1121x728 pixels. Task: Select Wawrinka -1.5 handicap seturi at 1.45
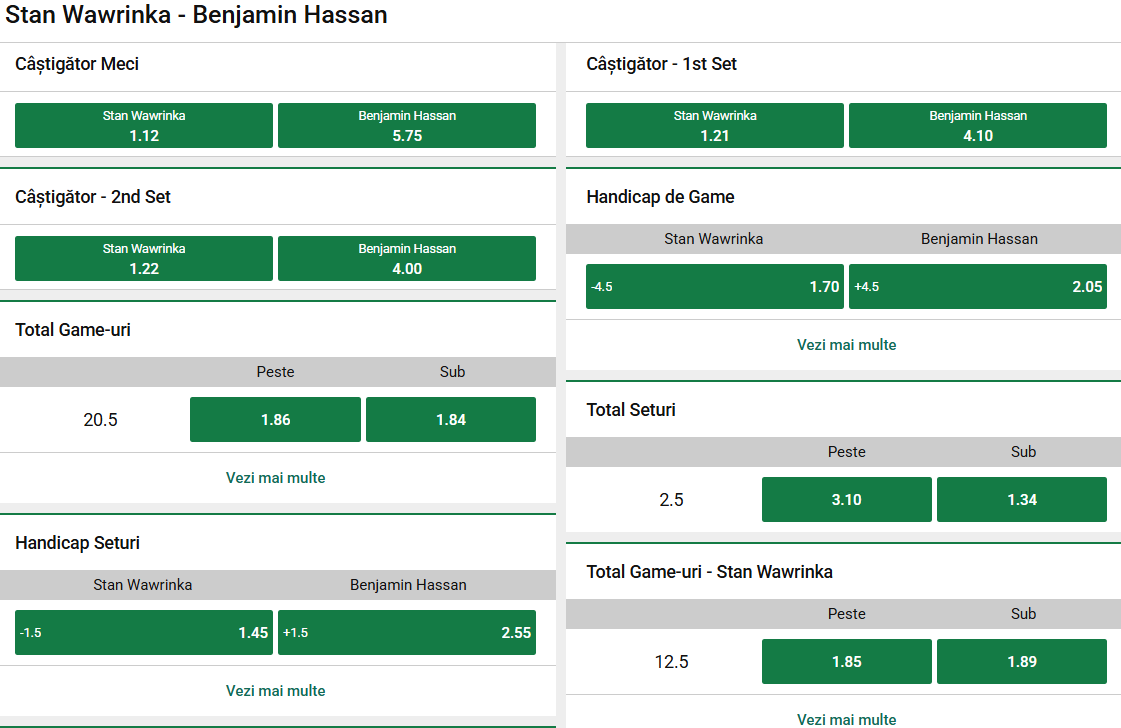(143, 632)
